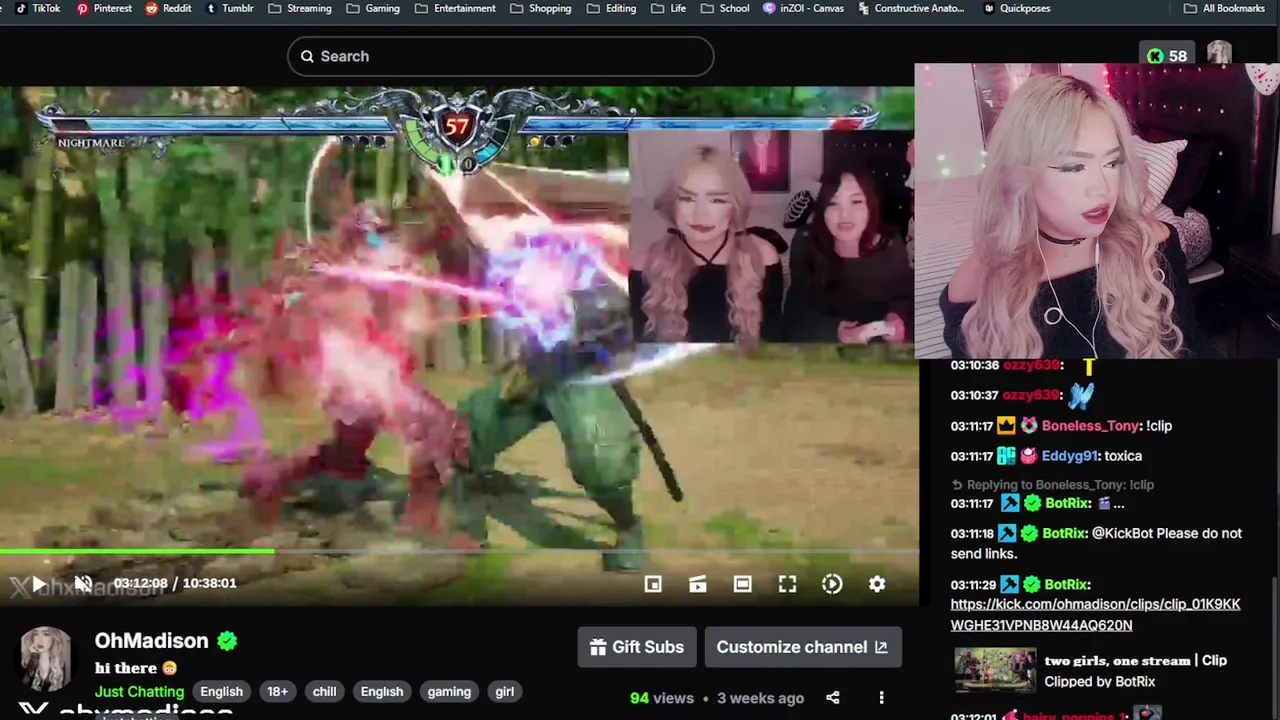Screen dimensions: 1280x720
Task: Open the video settings gear
Action: click(x=877, y=584)
